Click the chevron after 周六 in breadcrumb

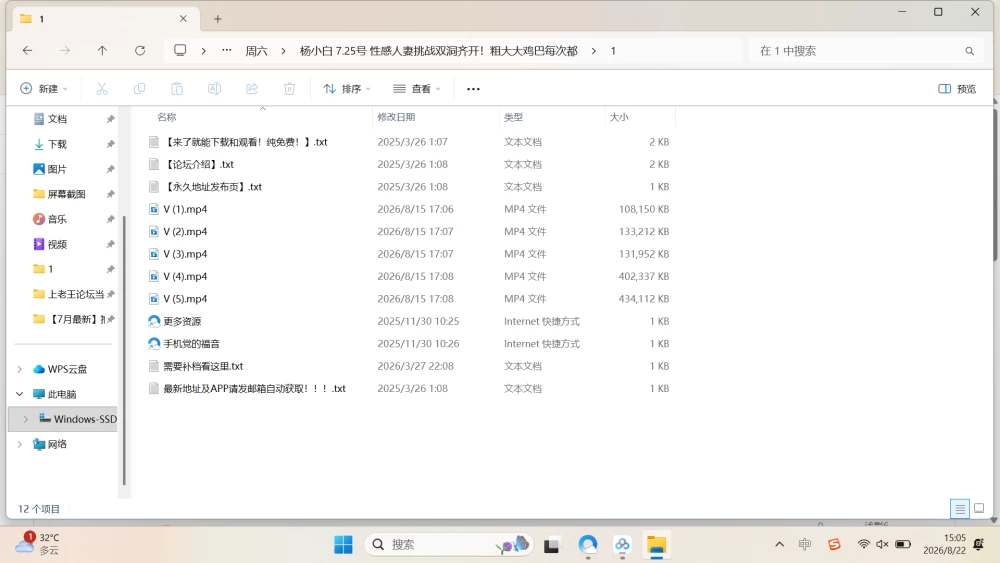(x=283, y=50)
